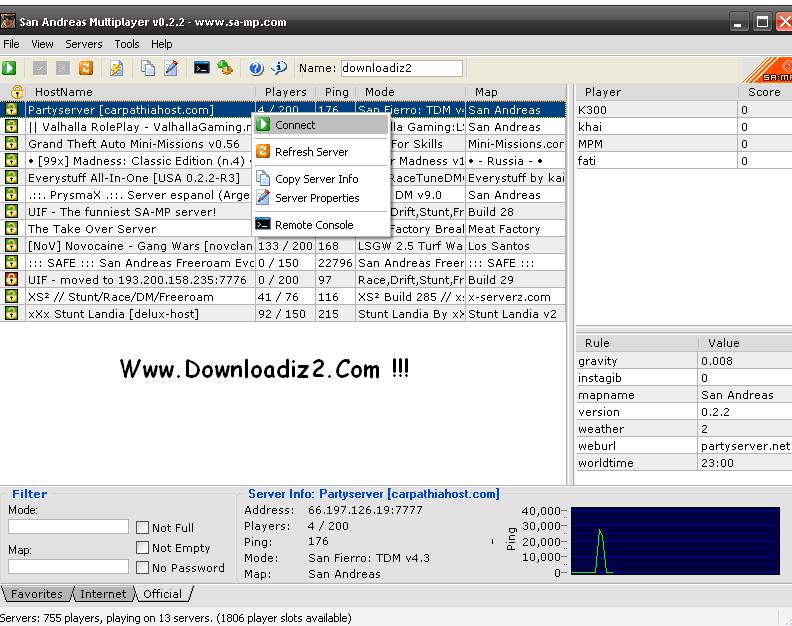This screenshot has width=792, height=626.
Task: Click the lock icon of xXx Stunt Landia row
Action: 11,313
